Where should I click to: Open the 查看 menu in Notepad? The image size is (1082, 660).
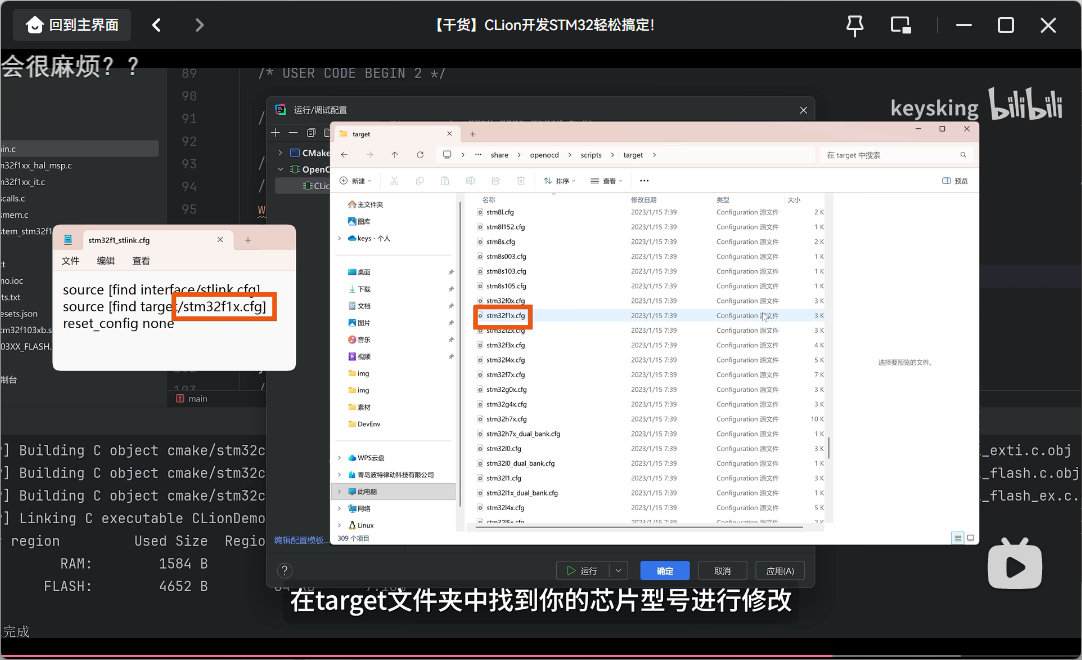point(141,261)
